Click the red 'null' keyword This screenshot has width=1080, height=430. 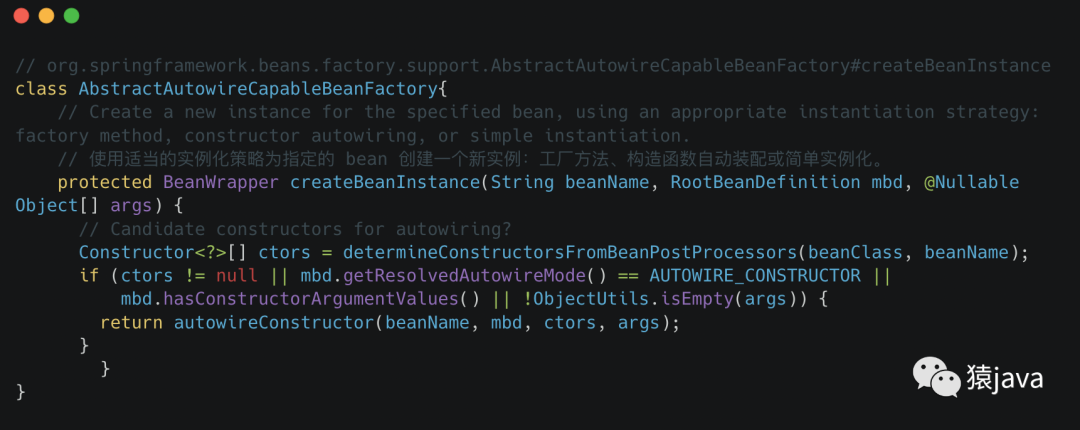click(236, 275)
